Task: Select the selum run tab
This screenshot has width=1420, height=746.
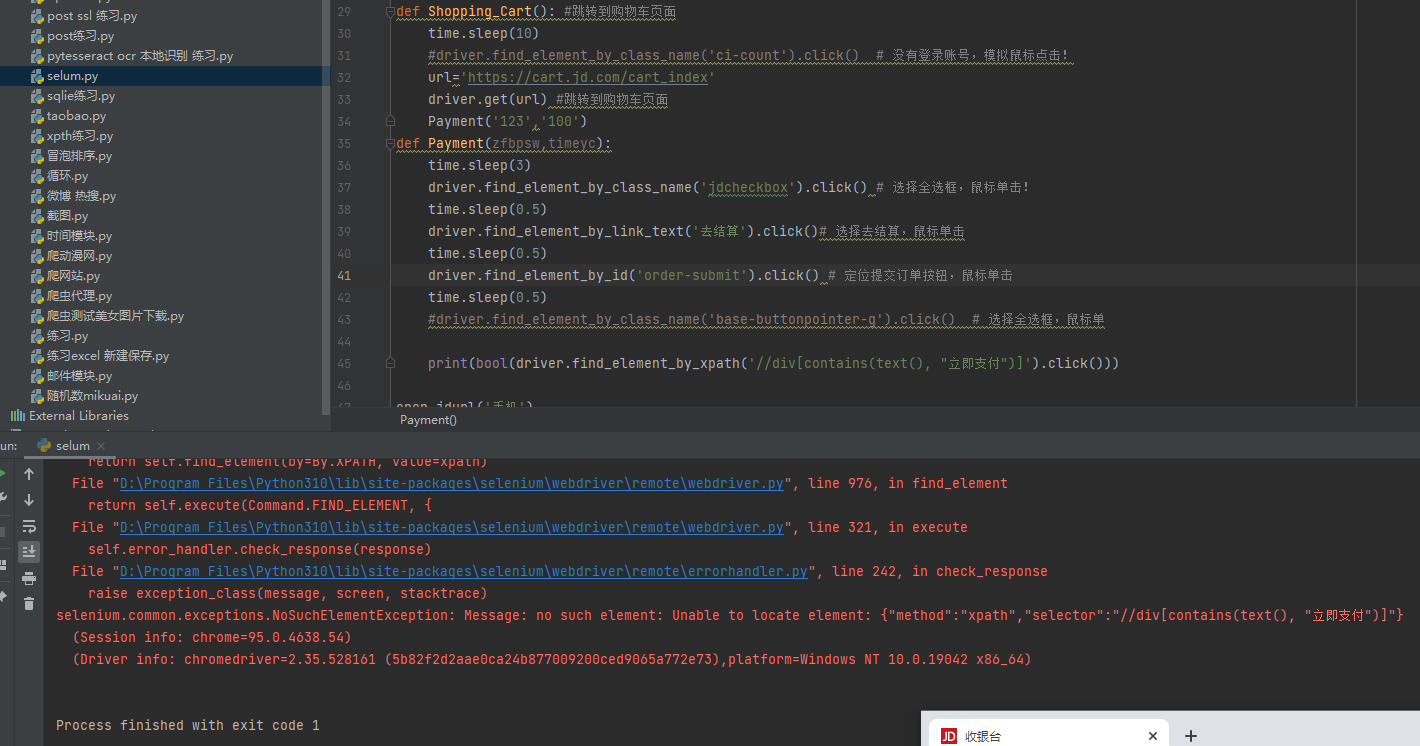Action: click(x=72, y=446)
